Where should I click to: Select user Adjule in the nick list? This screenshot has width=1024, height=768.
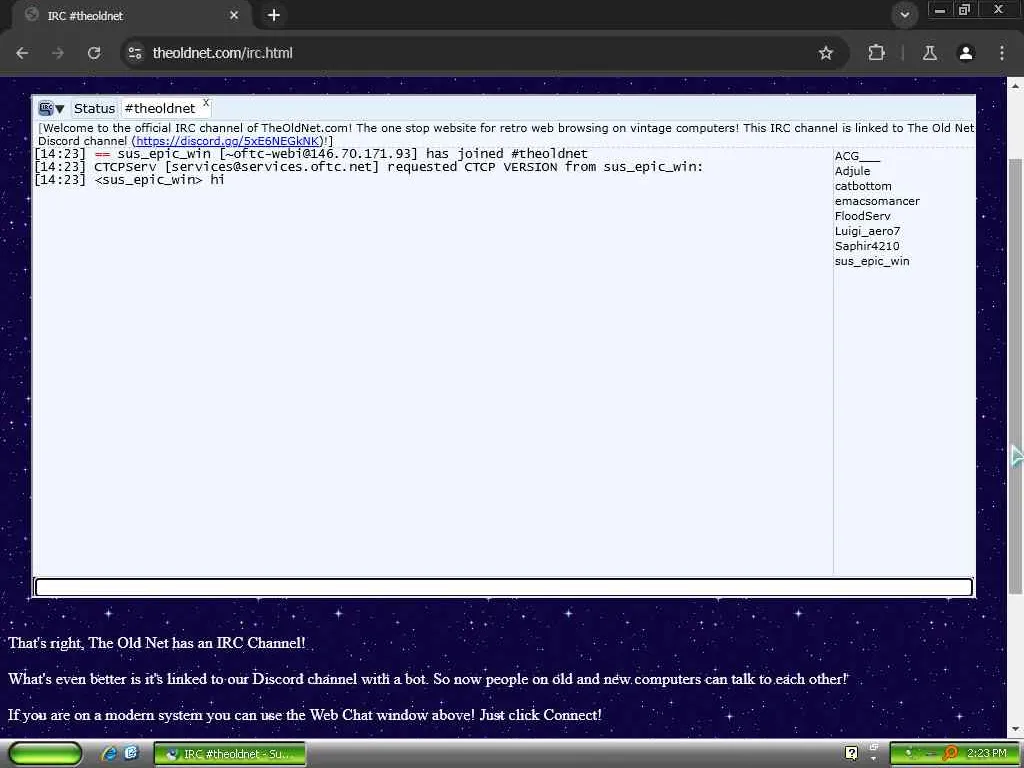(852, 171)
